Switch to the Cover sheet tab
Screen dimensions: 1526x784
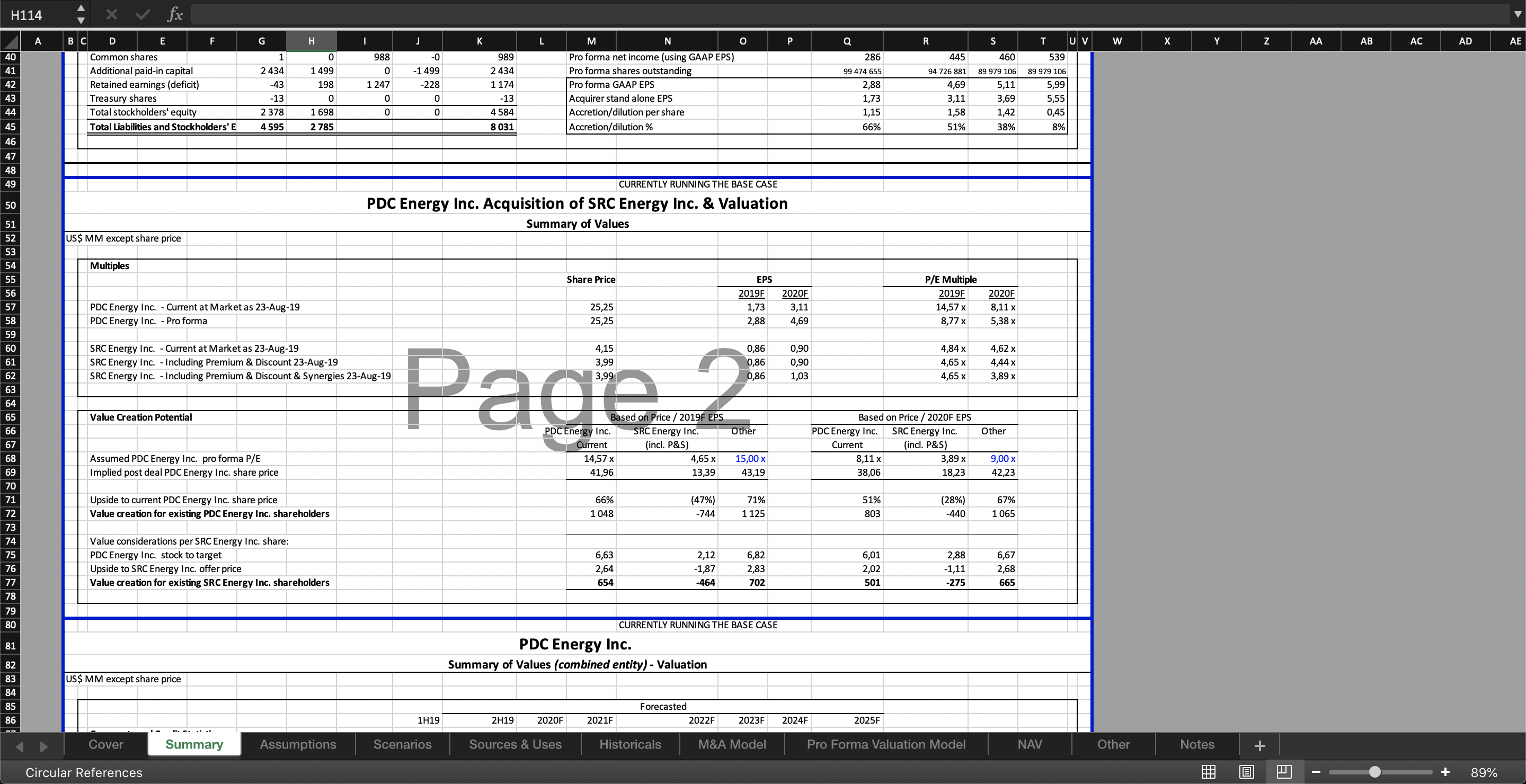105,744
